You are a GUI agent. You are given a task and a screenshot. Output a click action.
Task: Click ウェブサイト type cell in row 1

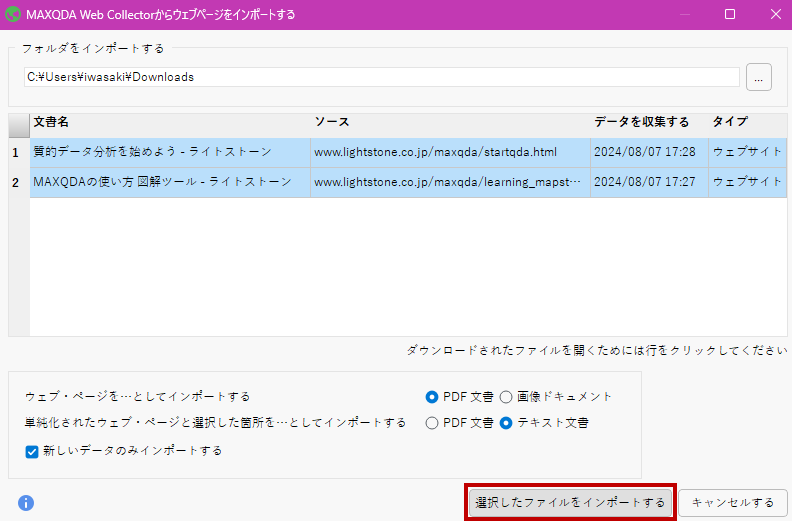[x=748, y=152]
